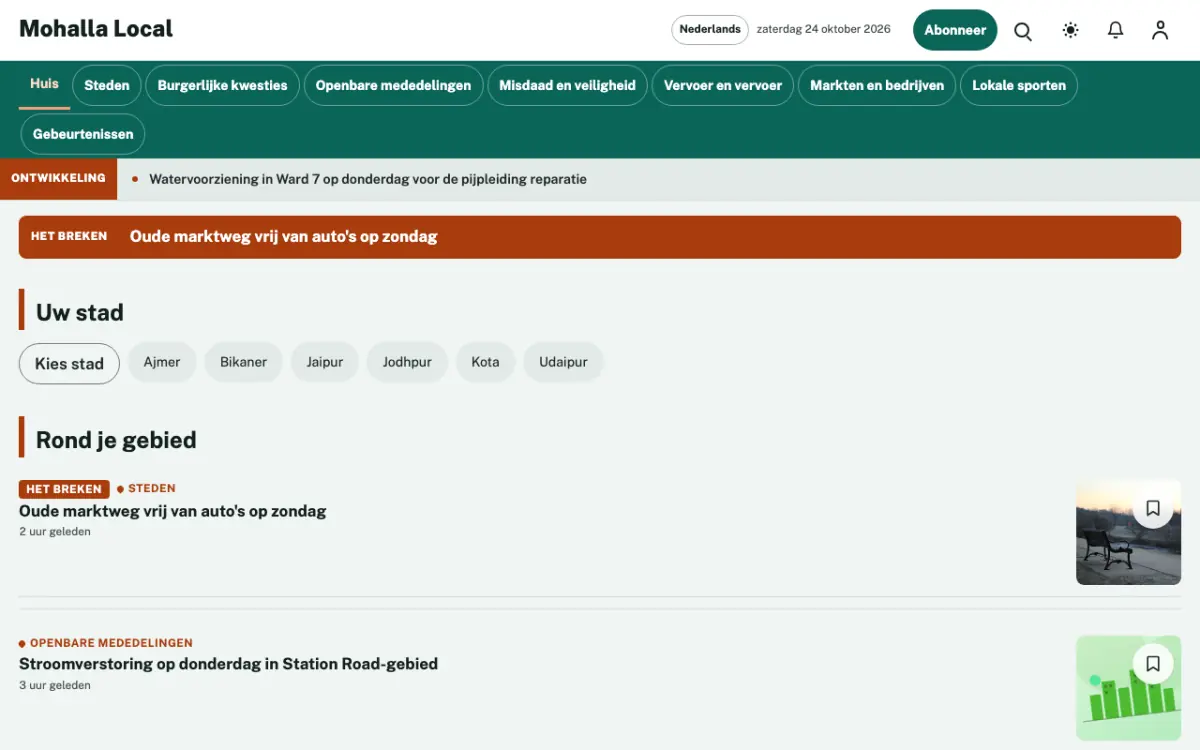Click the 'Rond je gebied' heading
1200x750 pixels.
116,440
